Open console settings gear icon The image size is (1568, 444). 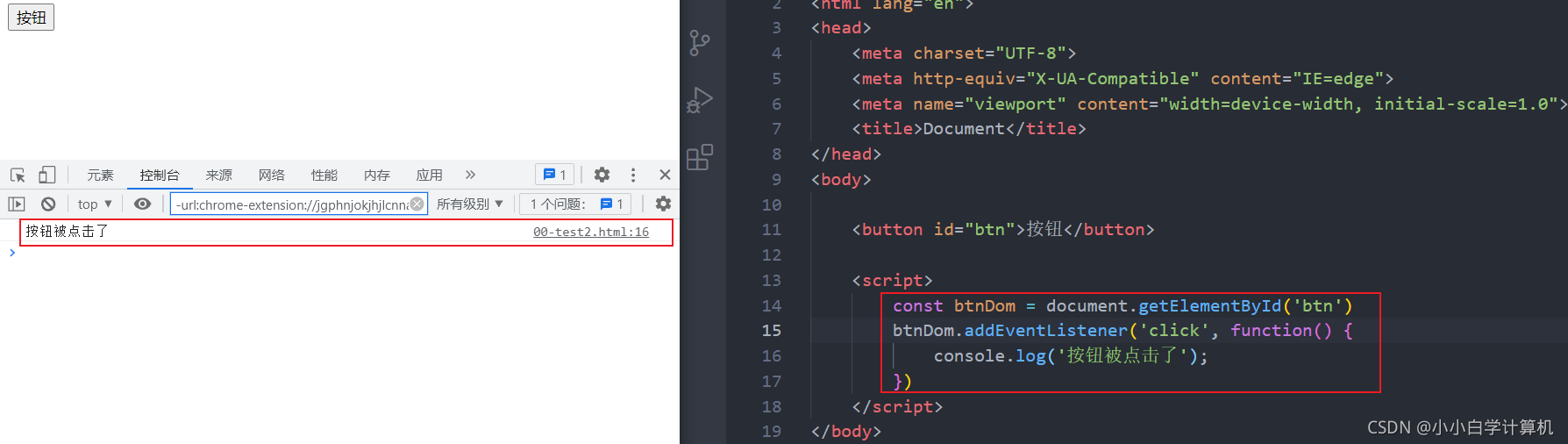coord(663,204)
